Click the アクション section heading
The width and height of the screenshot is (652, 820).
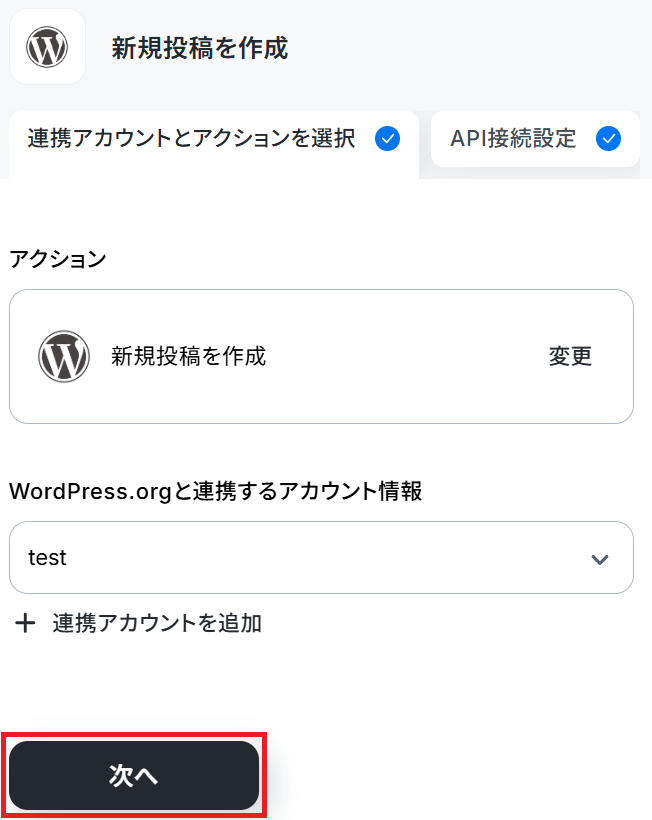point(58,259)
